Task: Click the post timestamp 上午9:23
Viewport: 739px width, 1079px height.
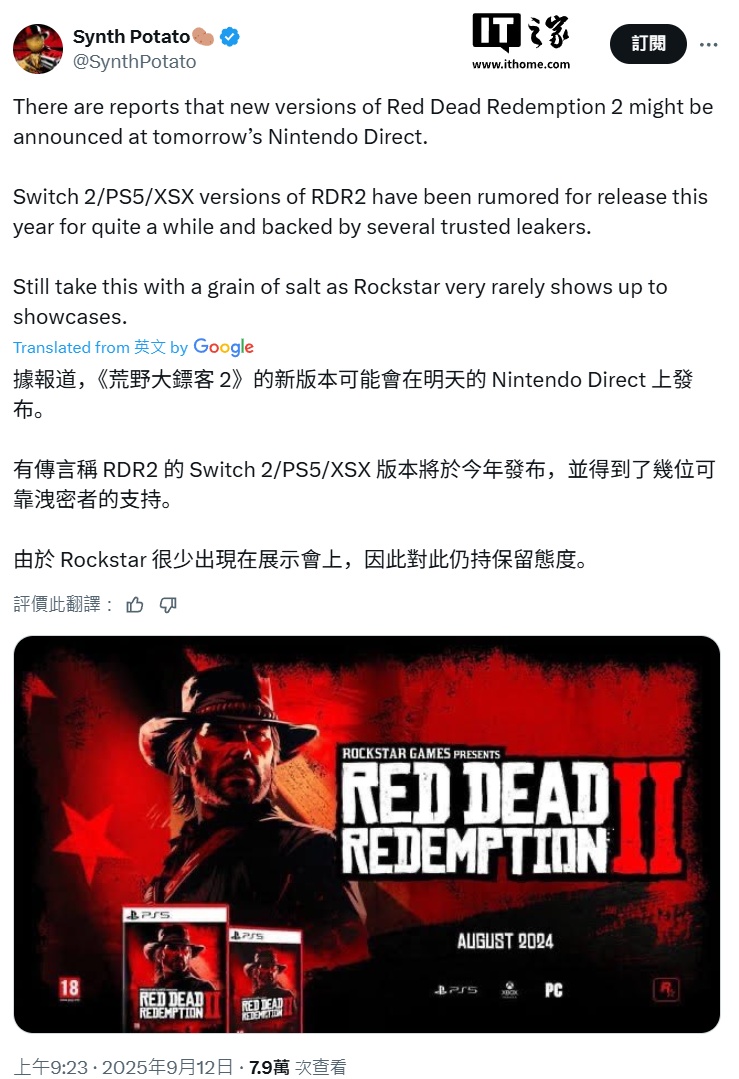Action: (x=51, y=1067)
